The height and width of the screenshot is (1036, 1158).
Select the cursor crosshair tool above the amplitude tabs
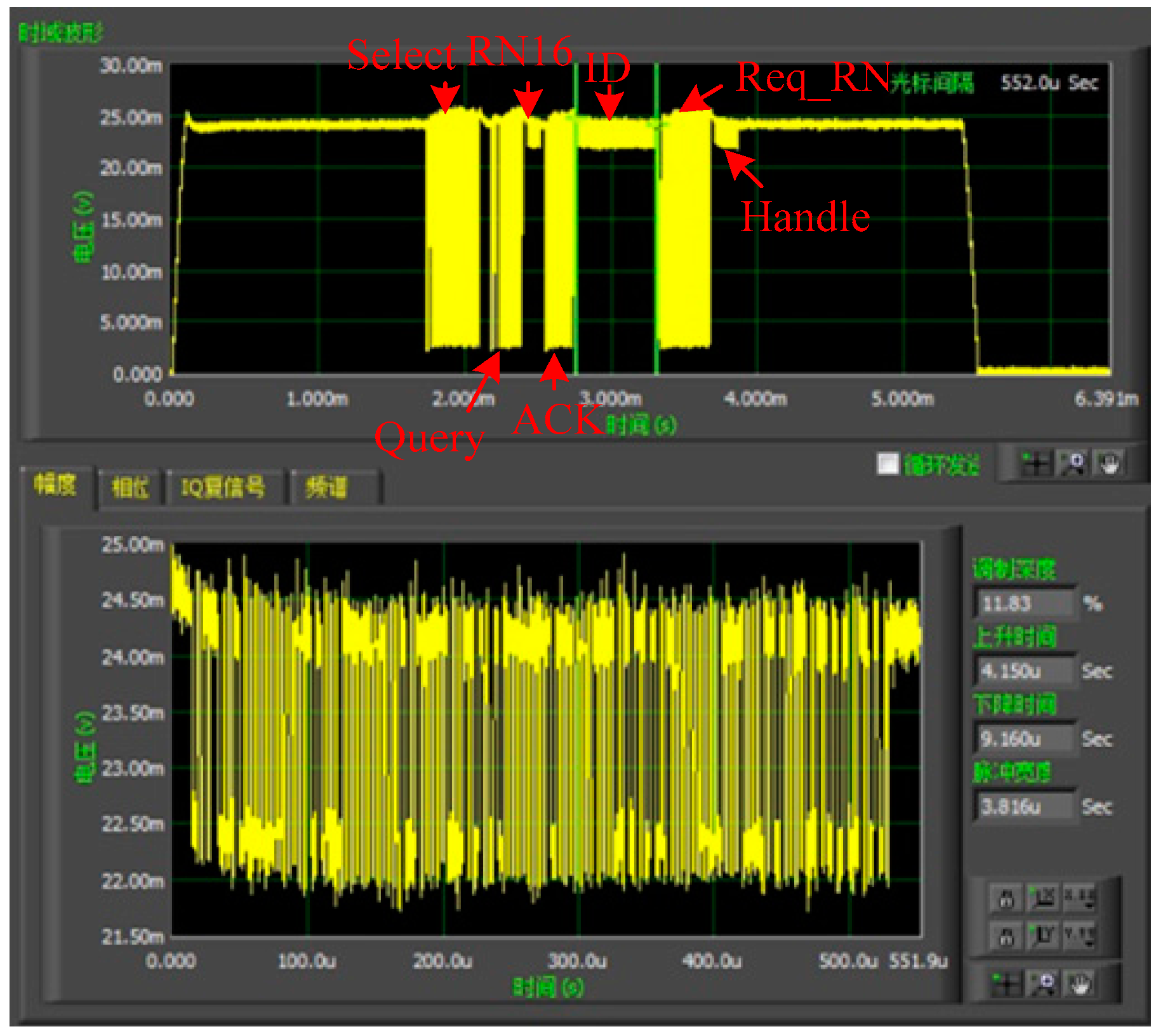(x=1035, y=463)
